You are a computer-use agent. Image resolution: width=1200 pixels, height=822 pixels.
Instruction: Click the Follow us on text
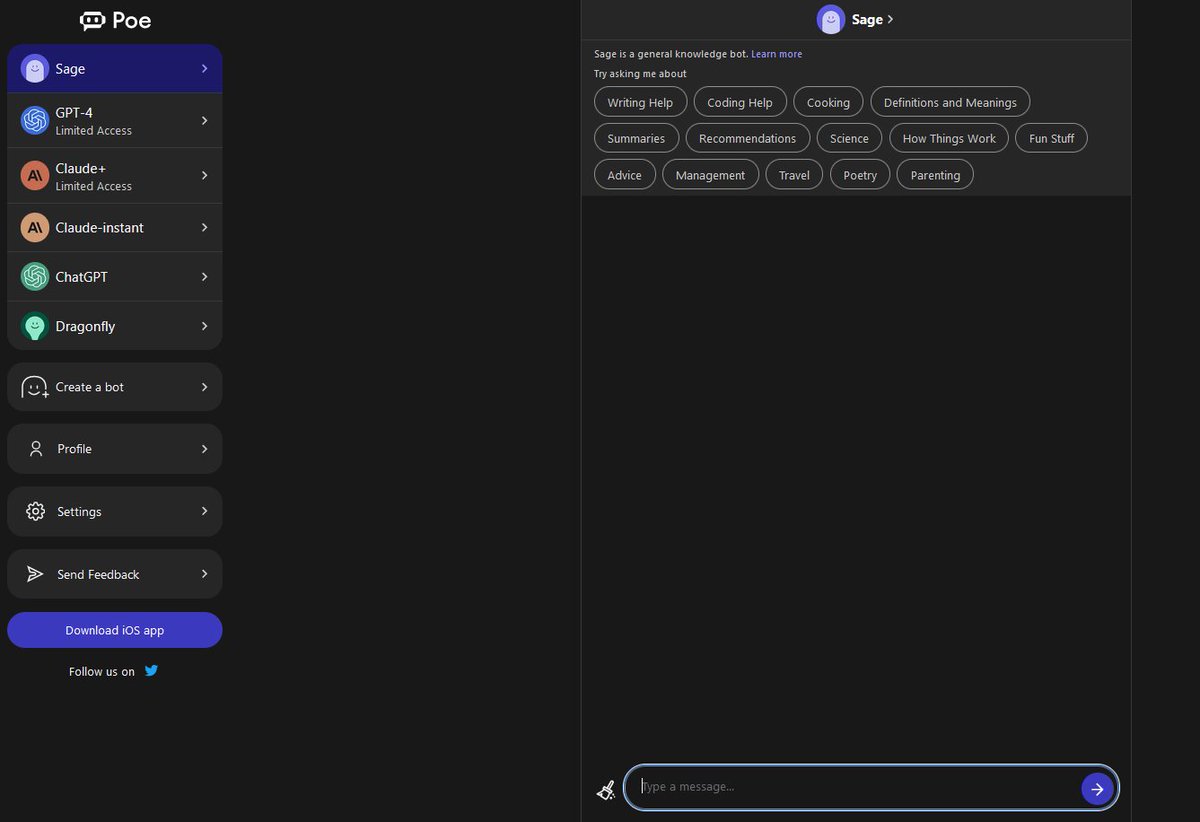click(x=102, y=672)
